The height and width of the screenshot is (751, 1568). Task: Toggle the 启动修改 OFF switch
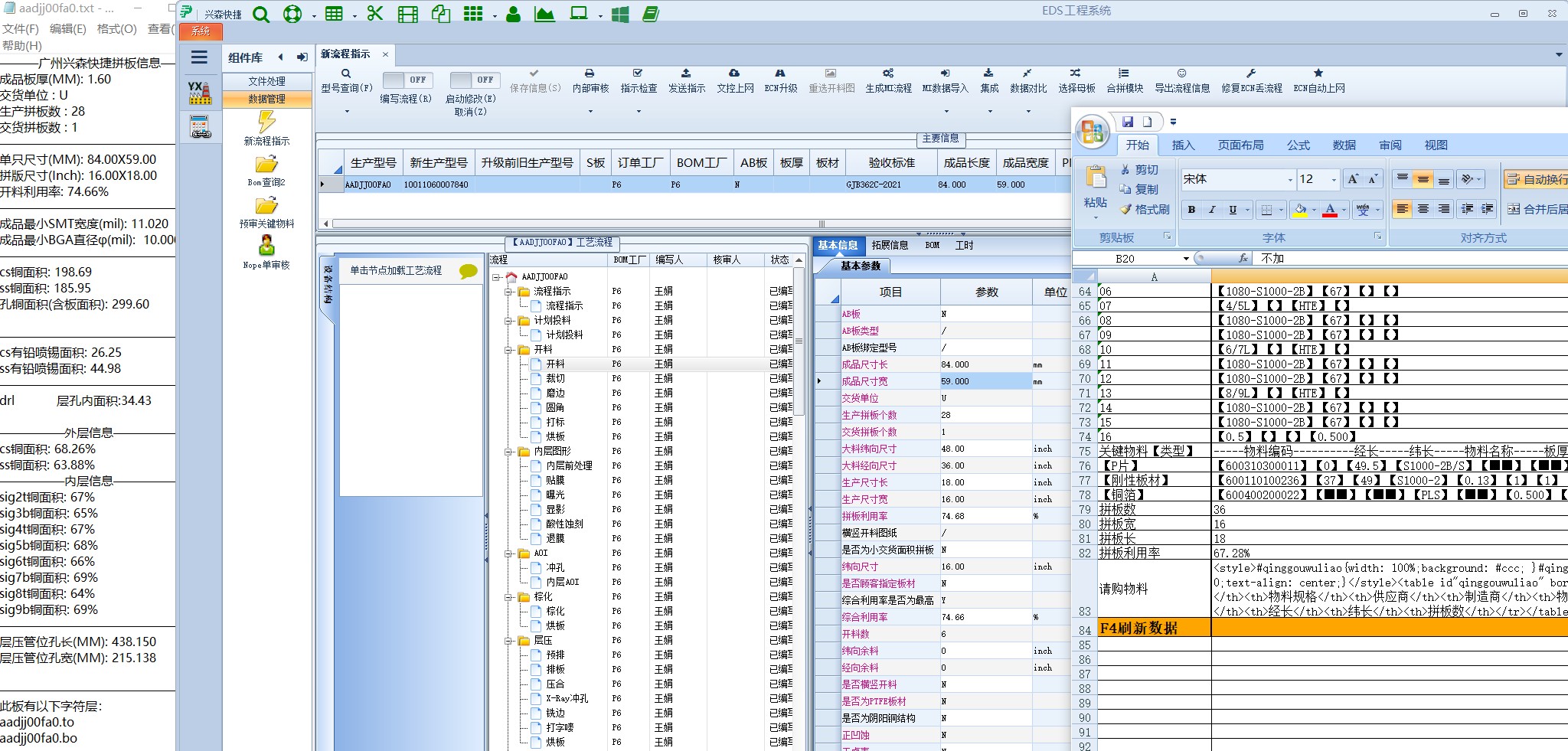[x=474, y=80]
